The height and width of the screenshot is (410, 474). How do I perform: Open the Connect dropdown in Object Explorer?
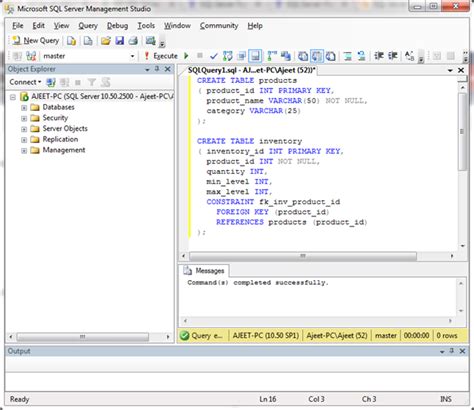pos(25,82)
